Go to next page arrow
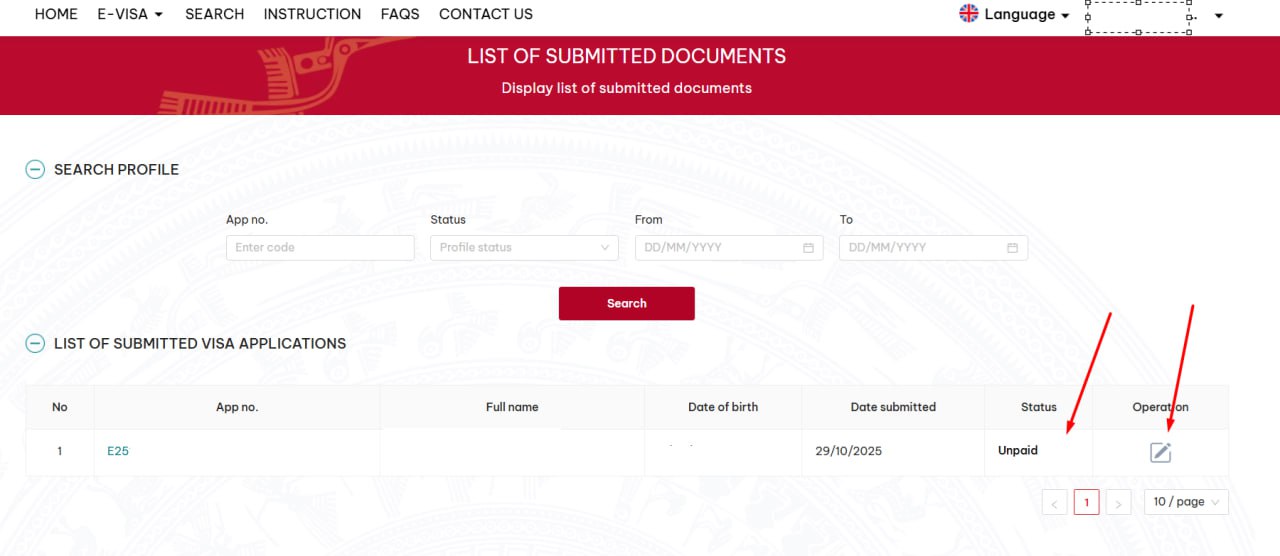 (x=1120, y=503)
